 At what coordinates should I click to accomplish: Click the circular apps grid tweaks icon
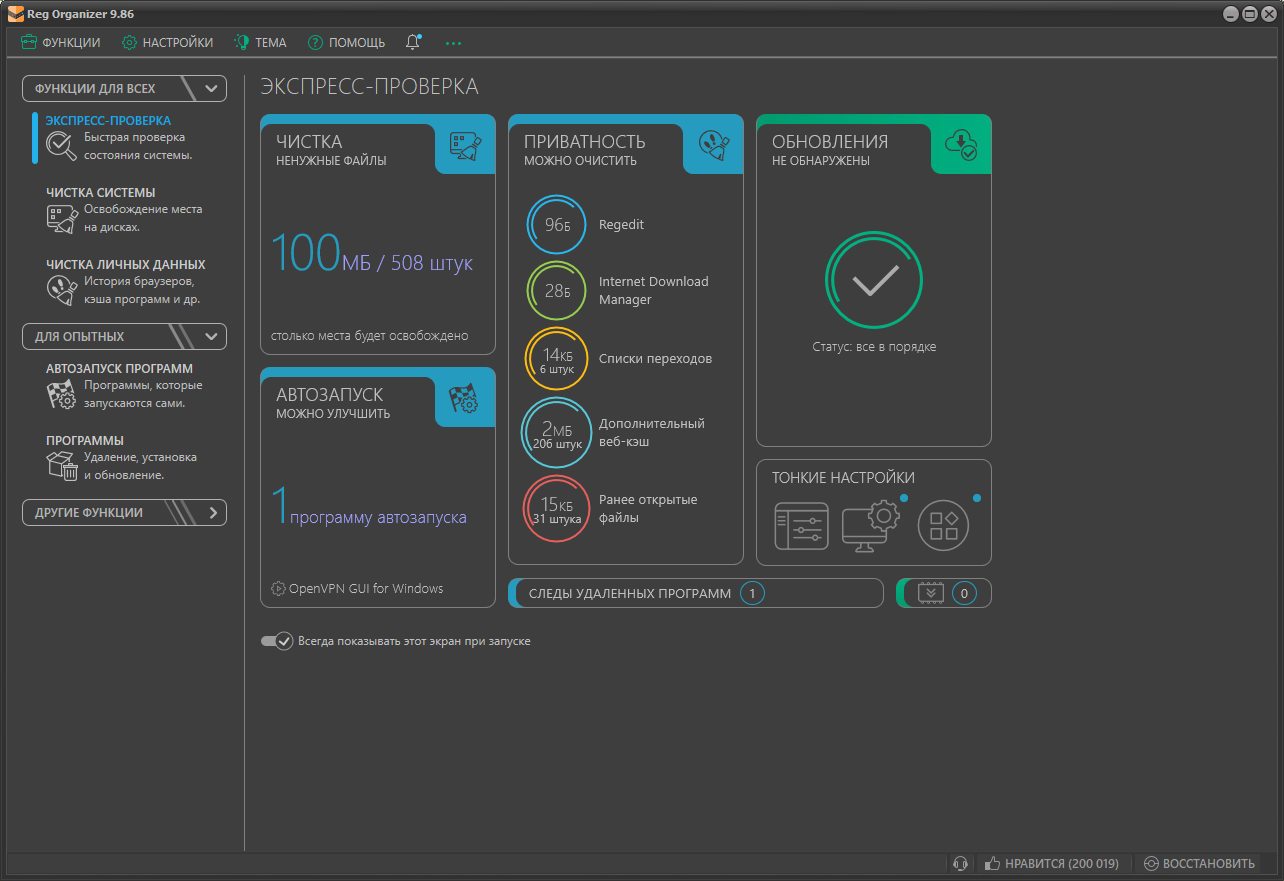click(943, 525)
